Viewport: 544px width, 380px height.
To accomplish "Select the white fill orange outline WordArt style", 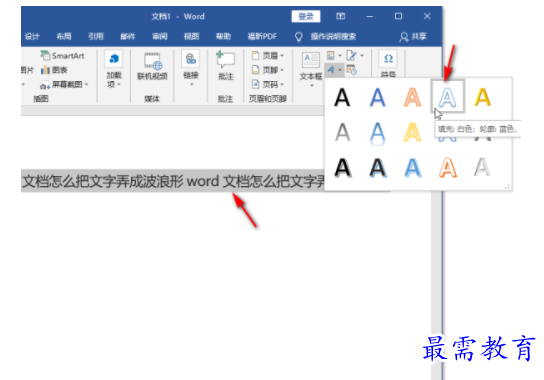I will 448,168.
